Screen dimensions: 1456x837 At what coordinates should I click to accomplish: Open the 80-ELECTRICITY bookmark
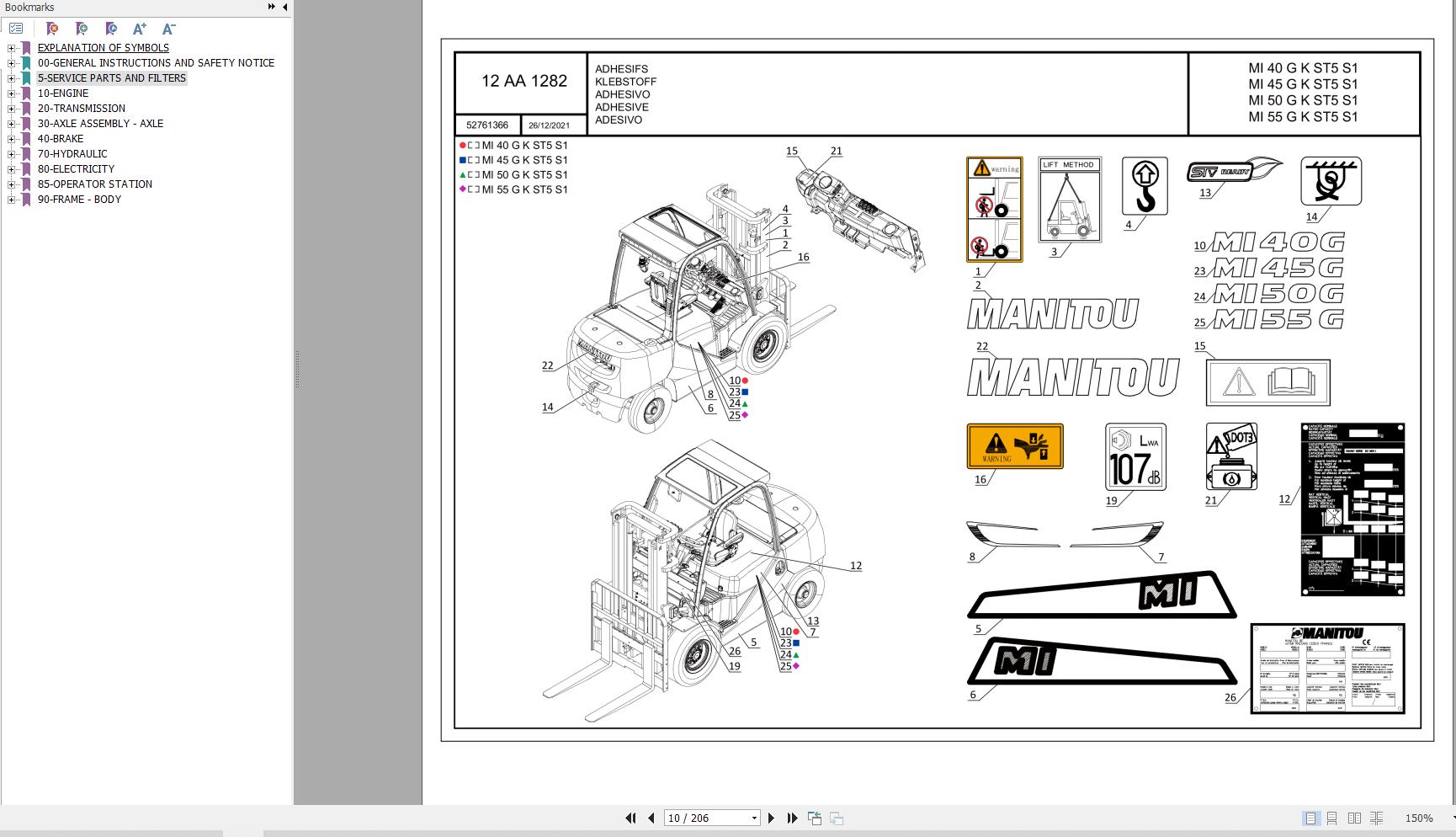(x=76, y=169)
